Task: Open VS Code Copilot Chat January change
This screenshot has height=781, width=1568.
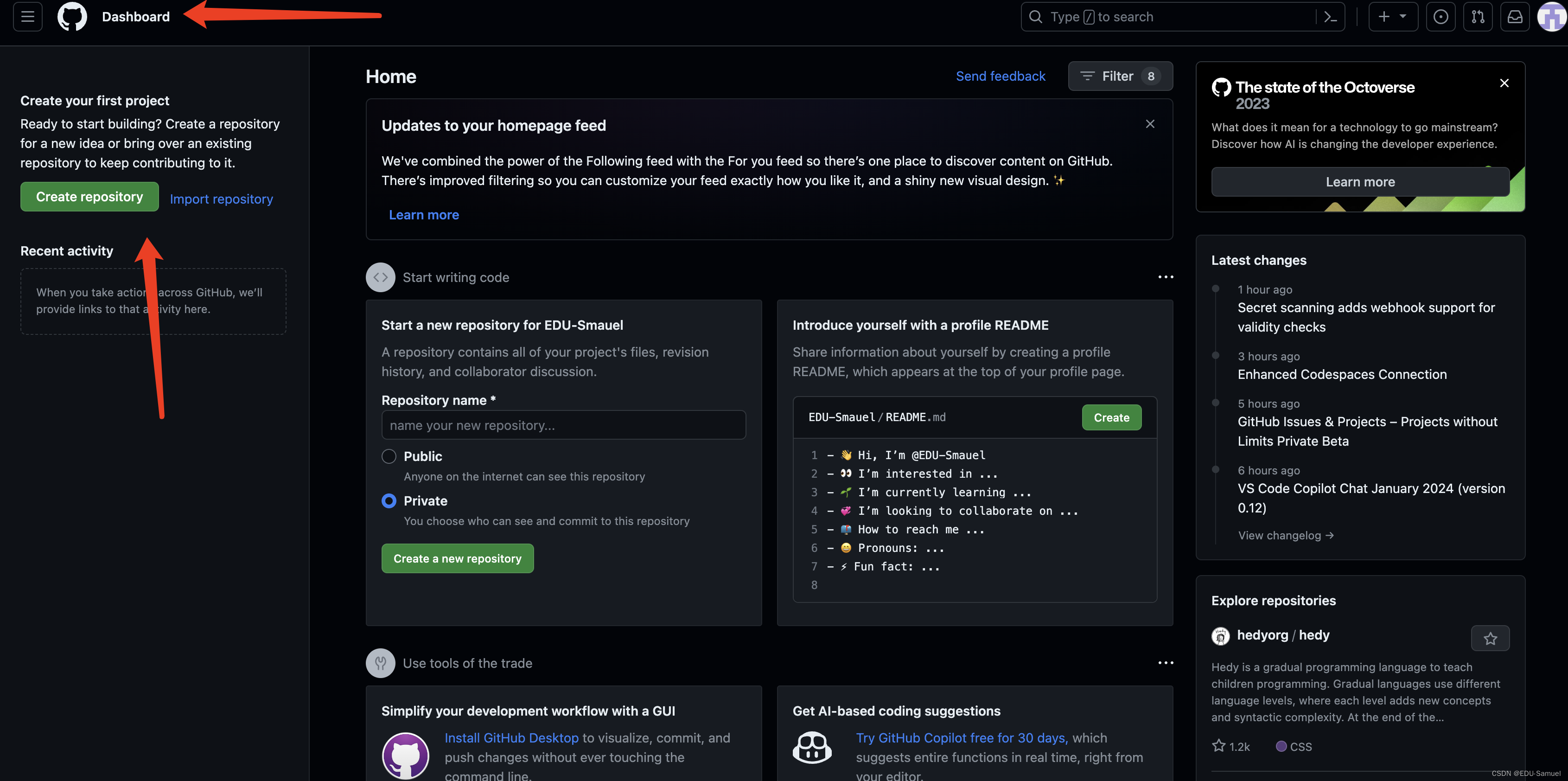Action: pos(1371,498)
